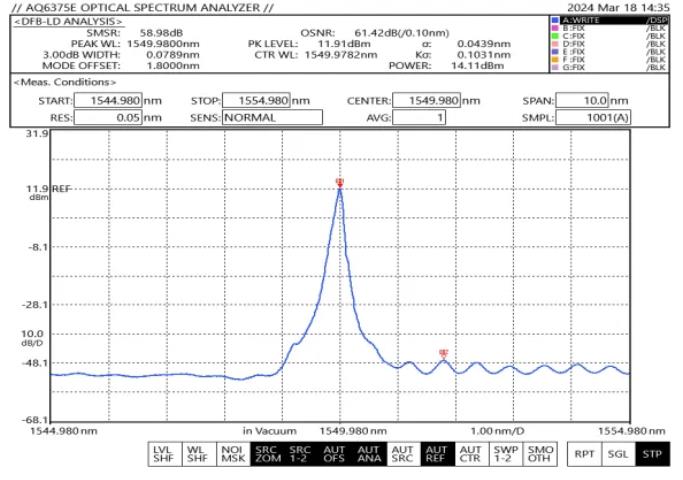Screen dimensions: 683x480
Task: Click the green color swatch for trace C
Action: 556,36
